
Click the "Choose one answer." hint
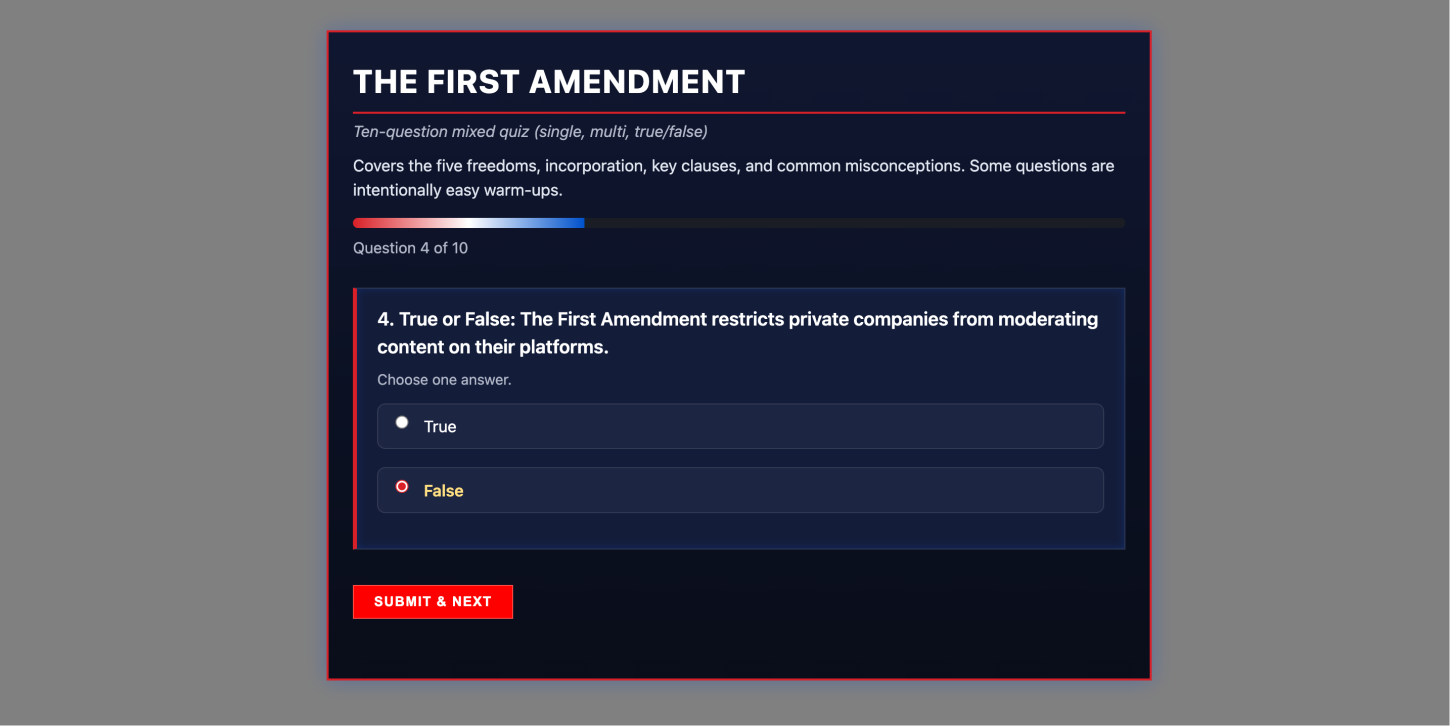[444, 380]
